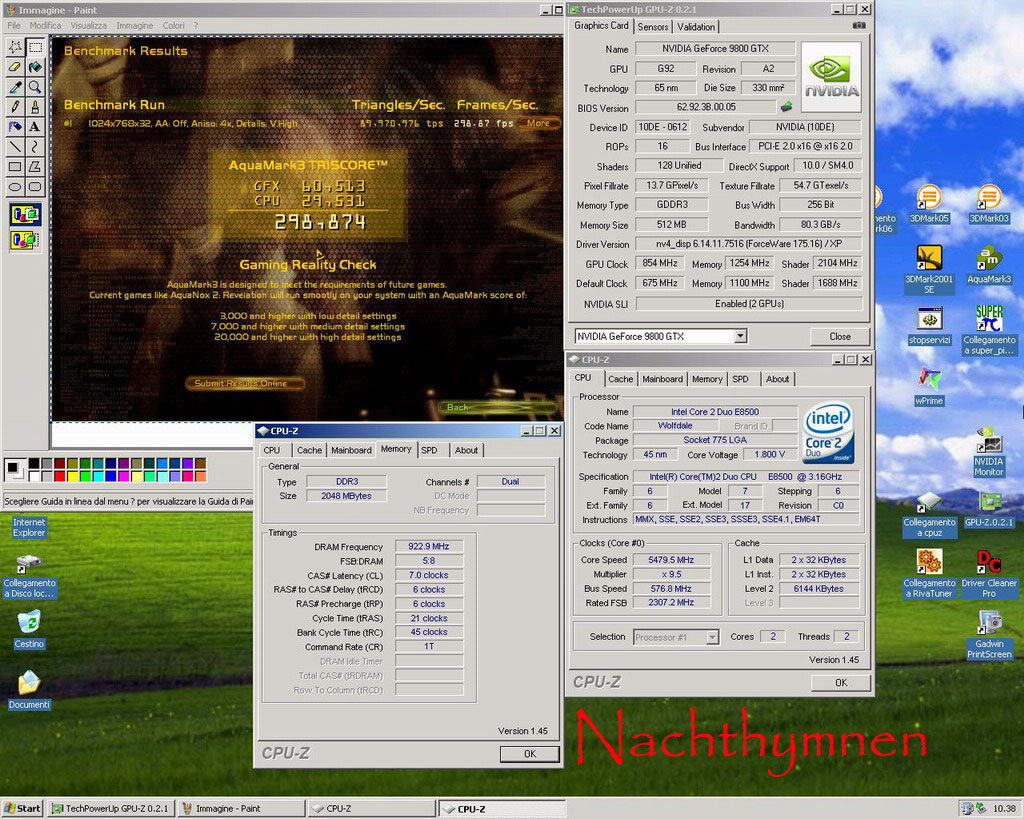This screenshot has height=819, width=1024.
Task: Switch to the Validation tab in GPU-Z
Action: click(696, 27)
